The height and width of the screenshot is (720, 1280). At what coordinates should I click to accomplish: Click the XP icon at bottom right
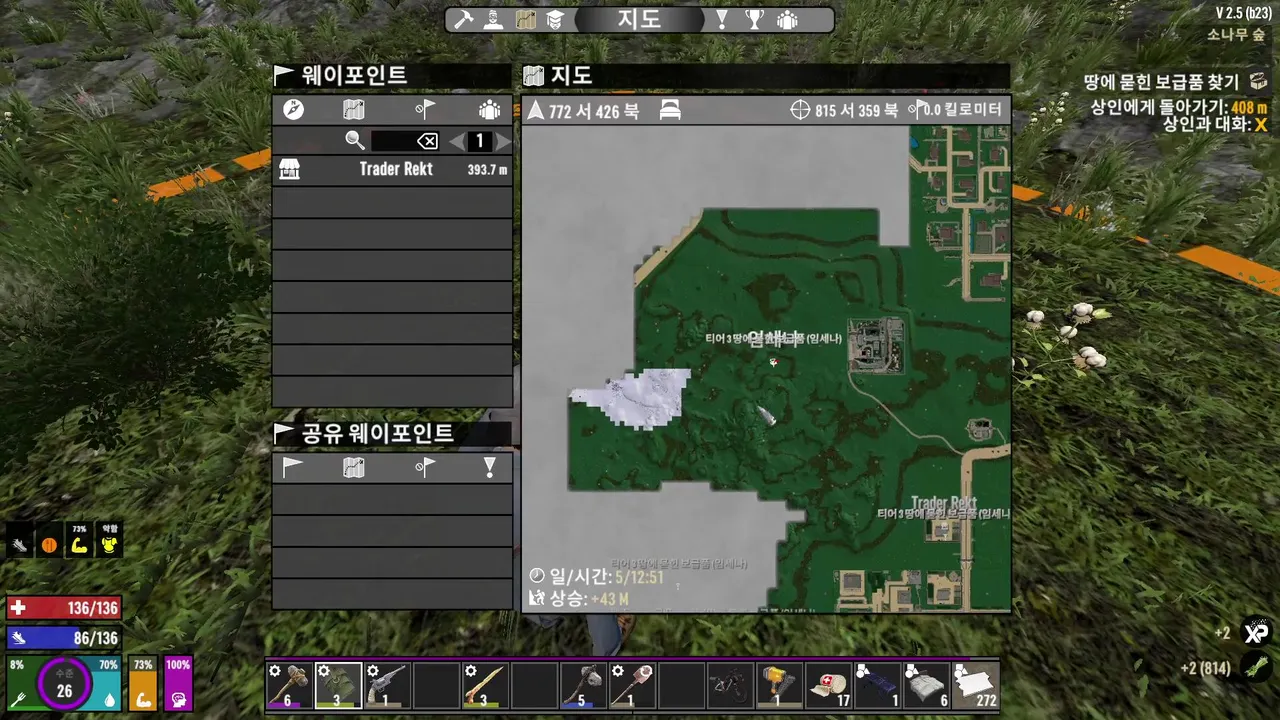point(1256,632)
